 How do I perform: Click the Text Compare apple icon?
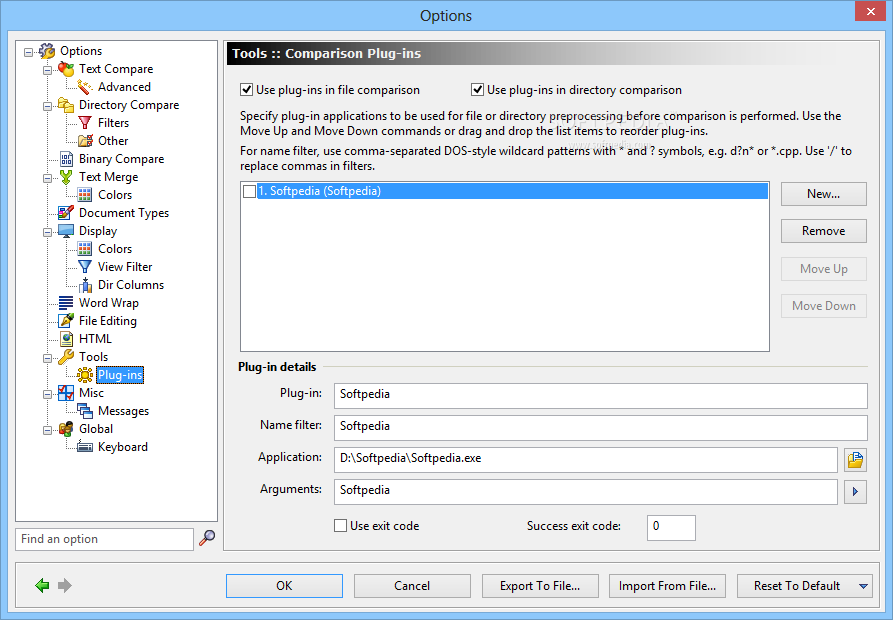pos(66,69)
